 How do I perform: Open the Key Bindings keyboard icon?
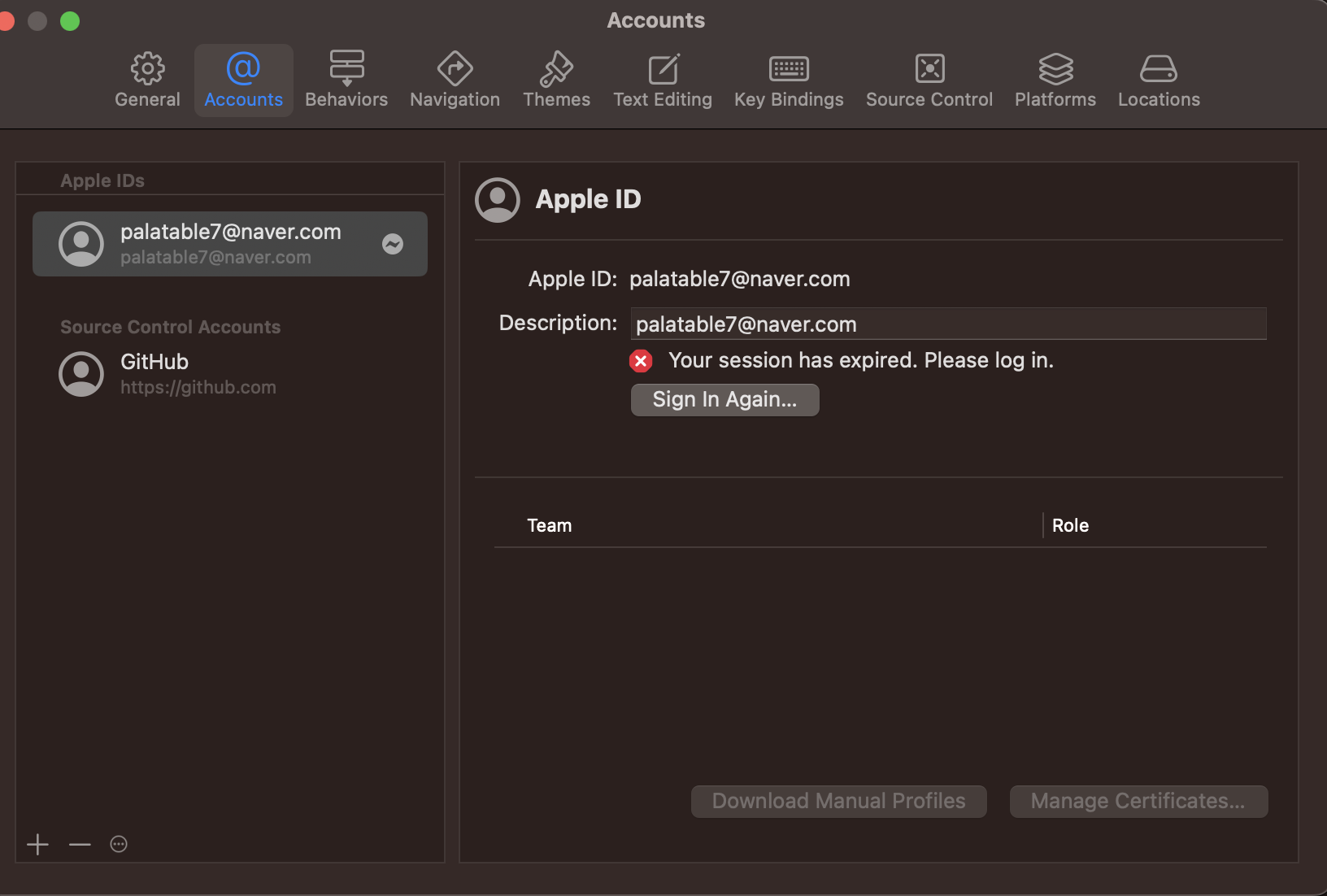pyautogui.click(x=789, y=69)
